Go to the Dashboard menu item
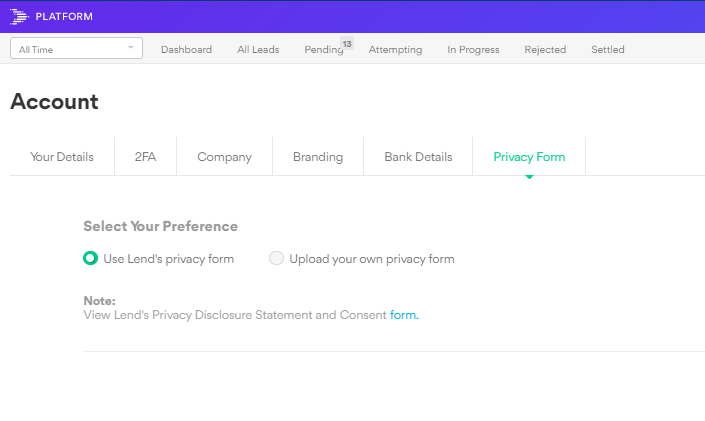705x421 pixels. pos(186,50)
